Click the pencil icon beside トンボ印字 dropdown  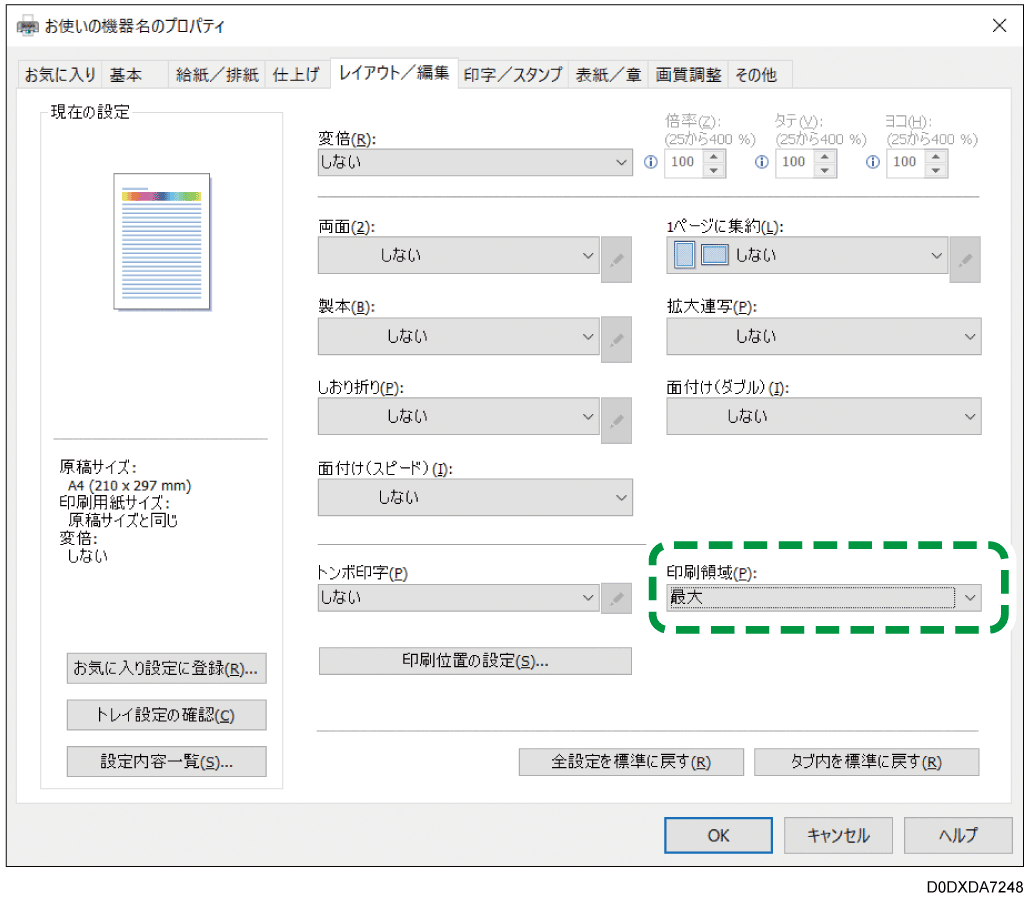(616, 597)
